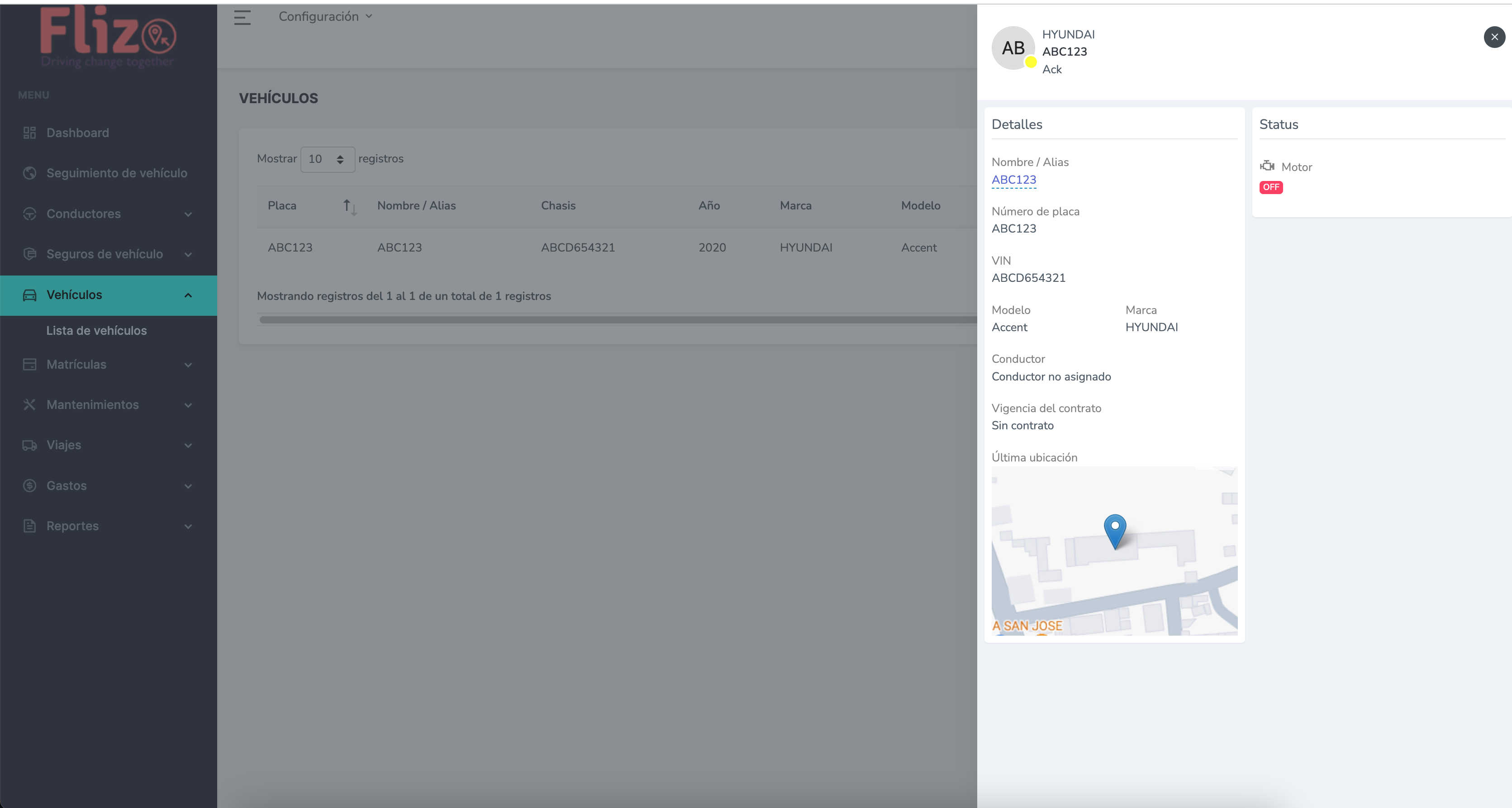This screenshot has height=808, width=1512.
Task: Click the VIN value ABCD654321 in Detalles
Action: coord(1028,277)
